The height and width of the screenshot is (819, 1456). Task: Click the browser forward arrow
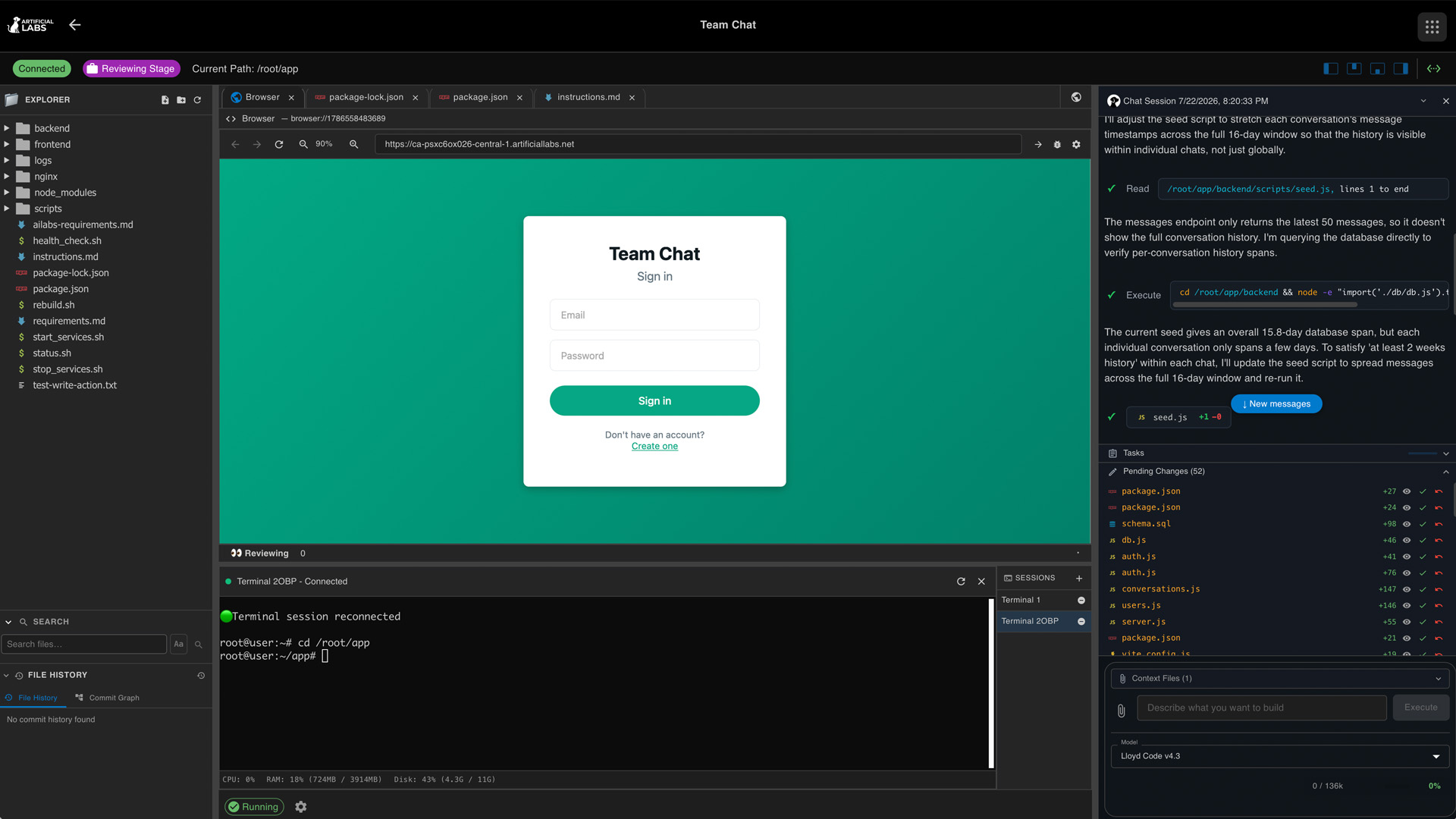(x=257, y=144)
